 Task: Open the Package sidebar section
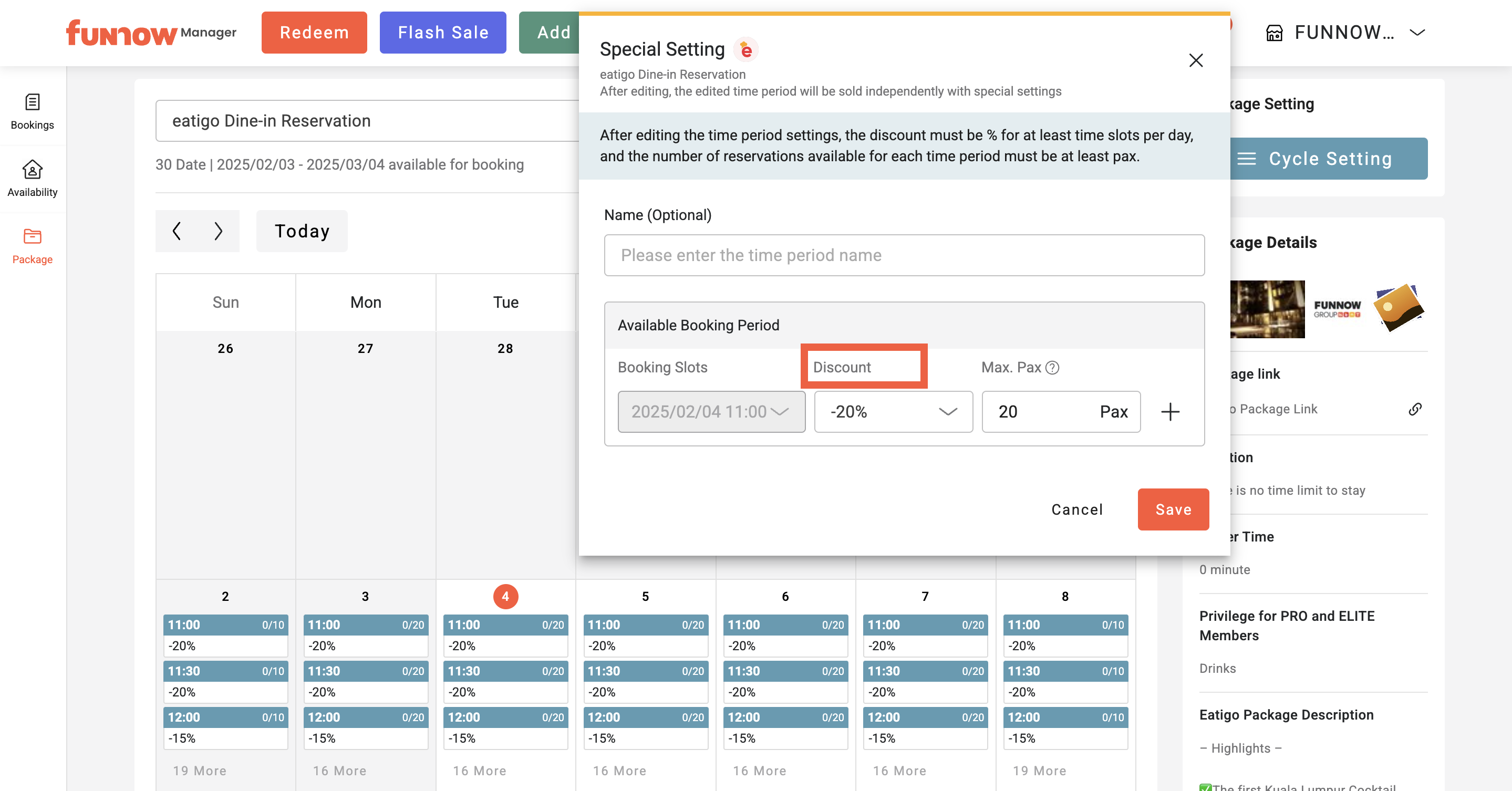pyautogui.click(x=32, y=246)
